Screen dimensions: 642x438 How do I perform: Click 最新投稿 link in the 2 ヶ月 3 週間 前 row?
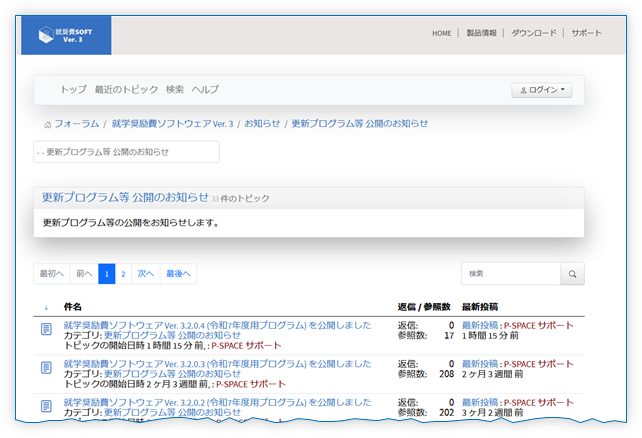480,364
